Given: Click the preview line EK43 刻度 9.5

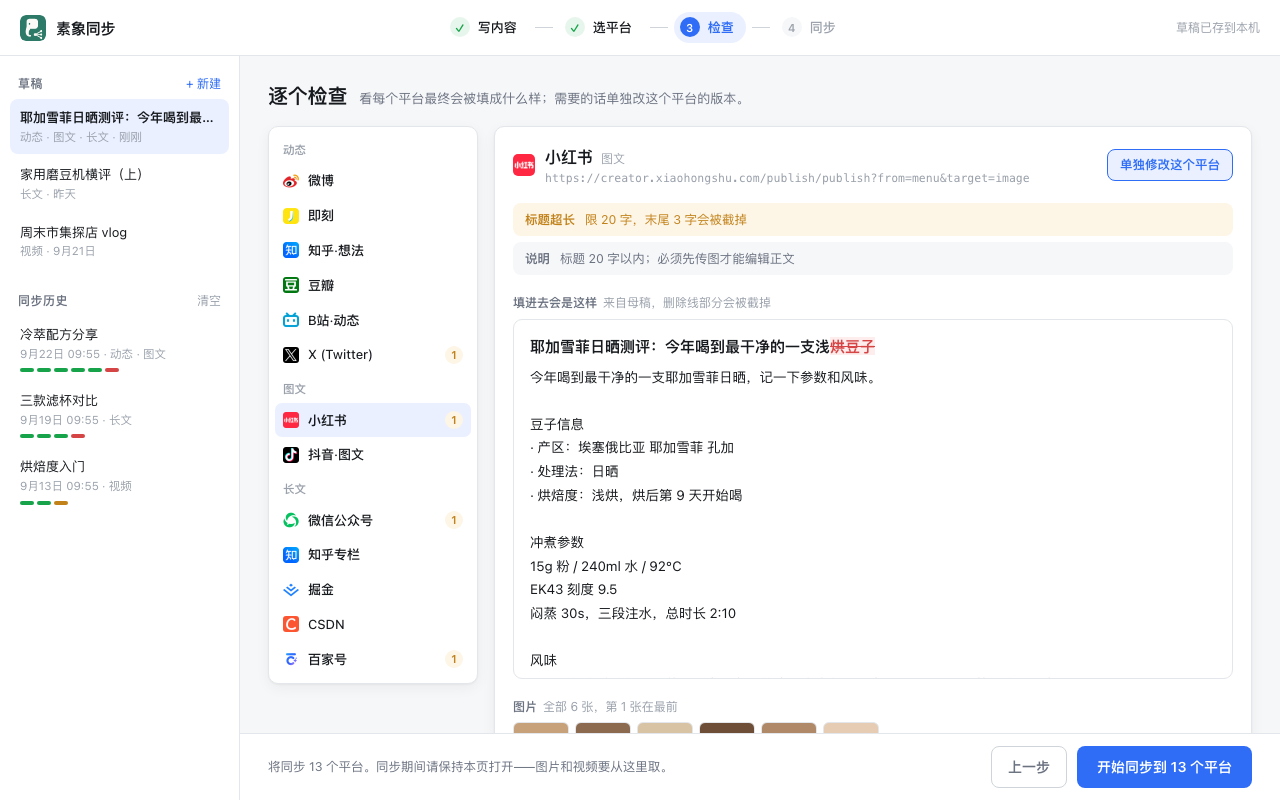Looking at the screenshot, I should 574,590.
